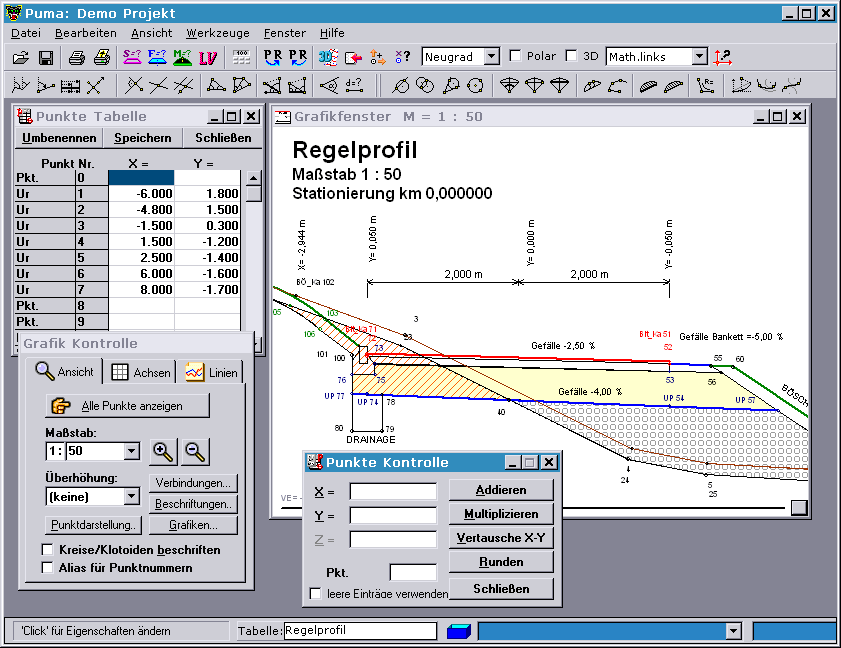
Task: Click the sheet icon with red left arrow
Action: (x=353, y=57)
